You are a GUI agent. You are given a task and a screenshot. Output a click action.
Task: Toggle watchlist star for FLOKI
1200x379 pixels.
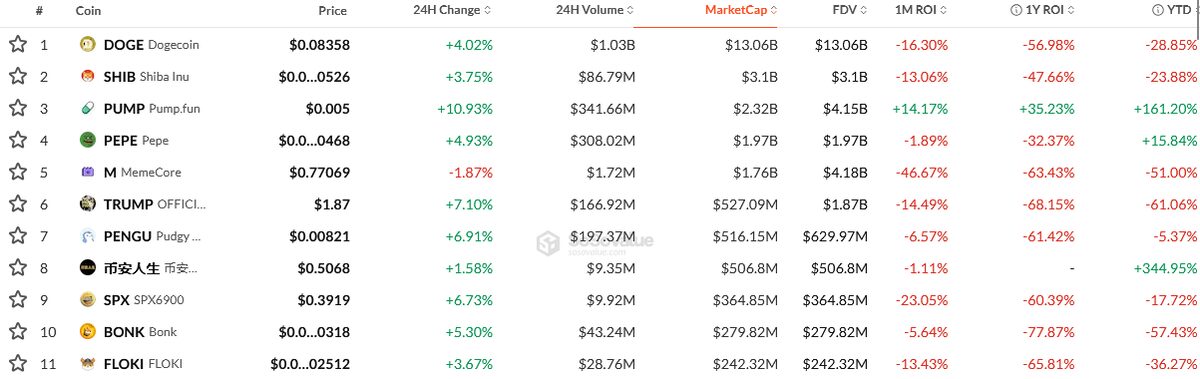pyautogui.click(x=17, y=363)
